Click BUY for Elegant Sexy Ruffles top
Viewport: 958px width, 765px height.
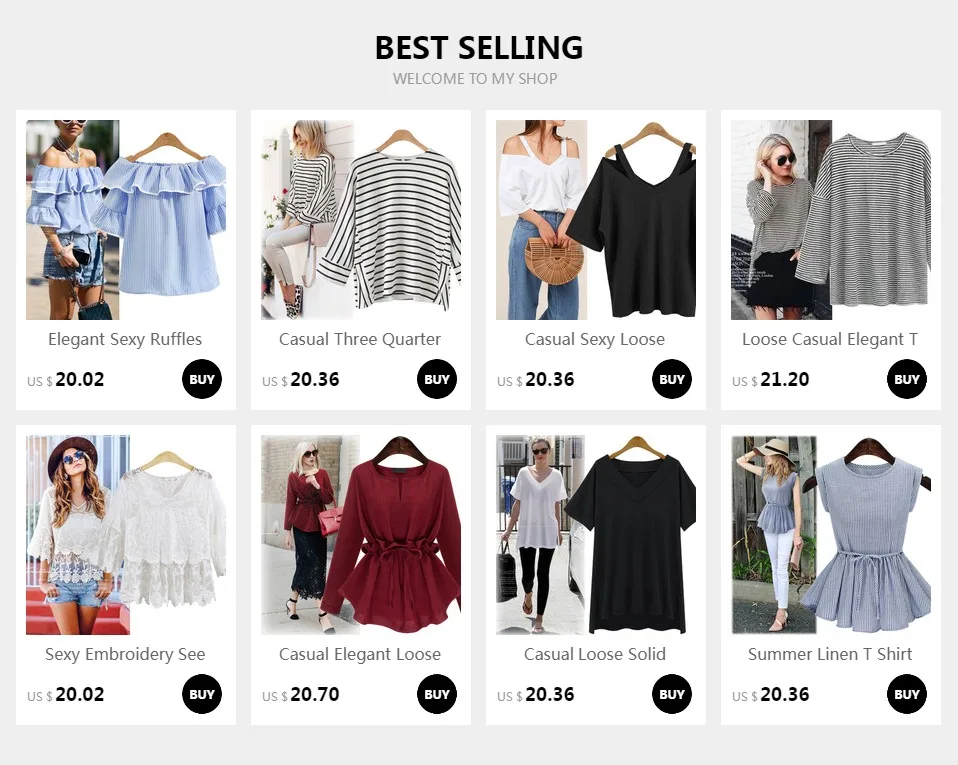pos(202,379)
